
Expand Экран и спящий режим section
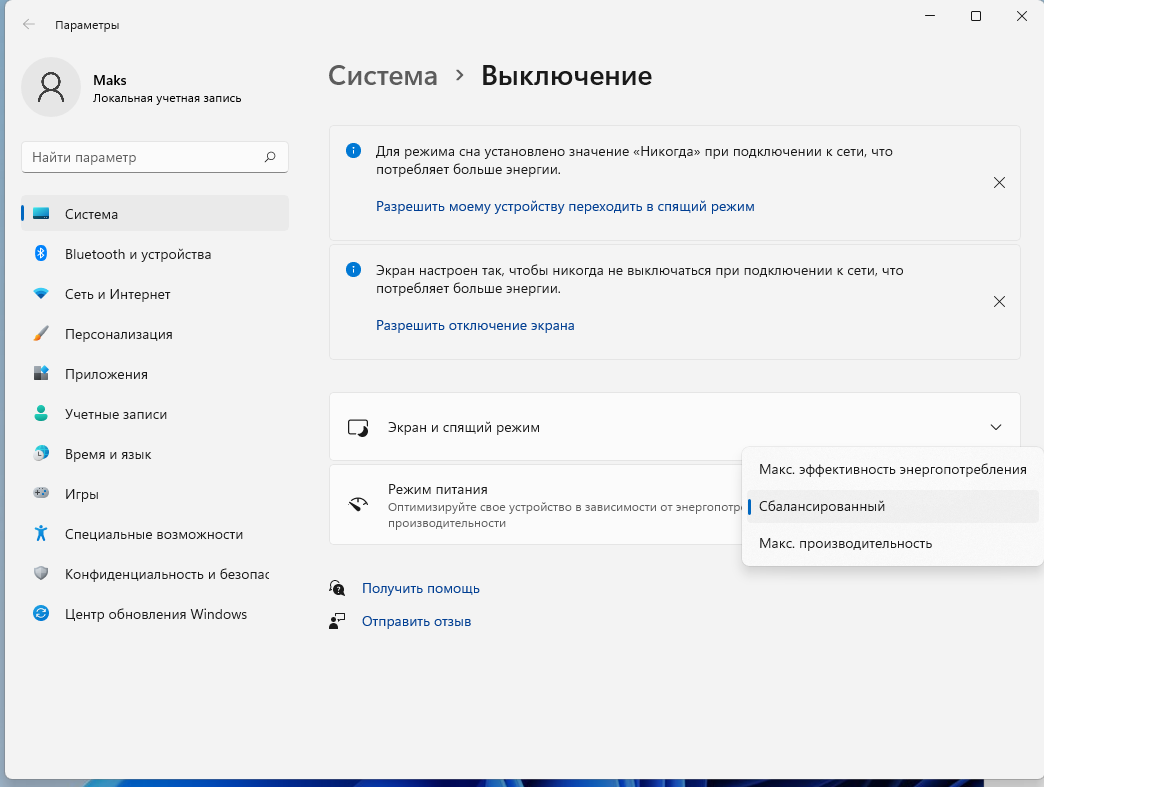pyautogui.click(x=995, y=427)
